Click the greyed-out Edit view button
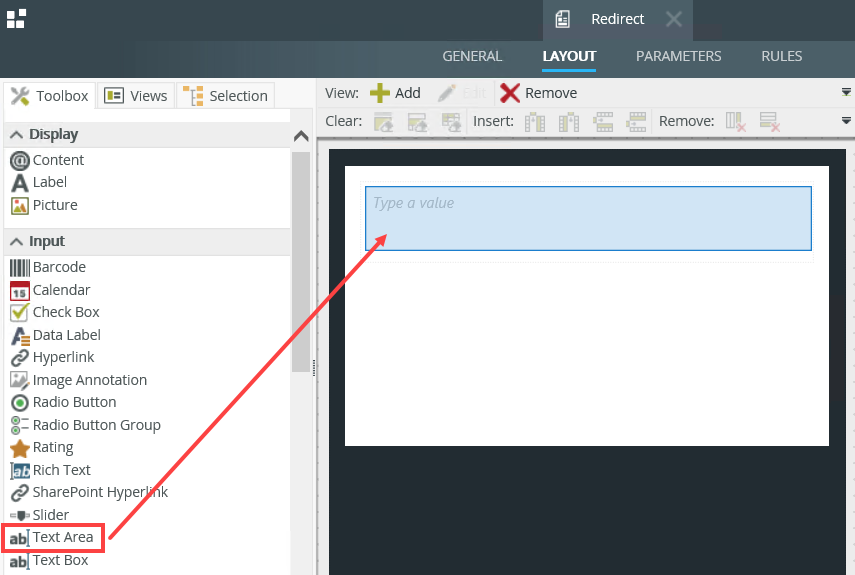Viewport: 855px width, 575px height. point(462,93)
